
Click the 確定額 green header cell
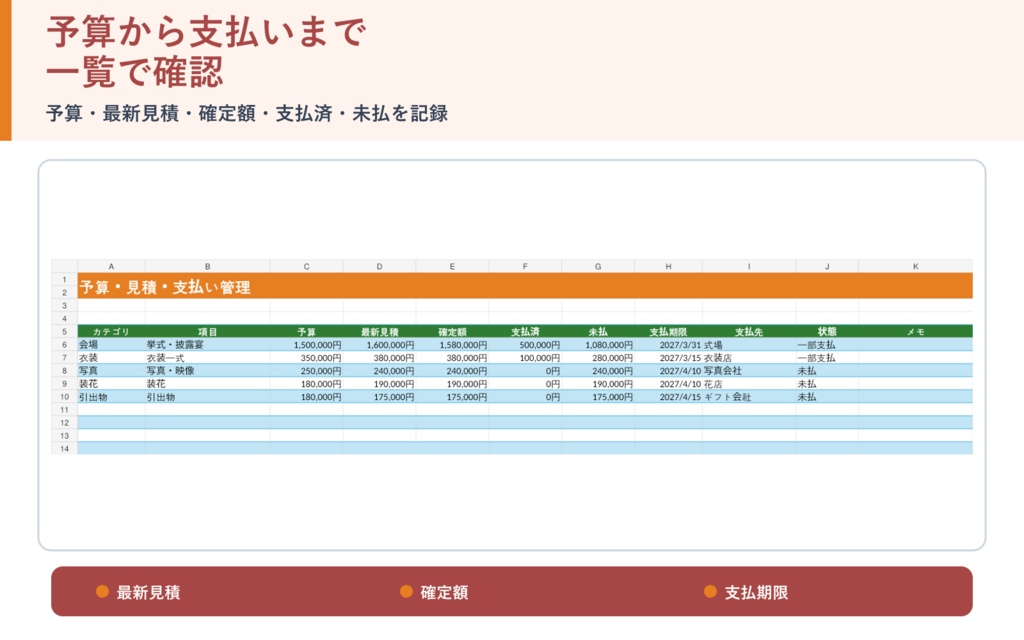[x=452, y=332]
